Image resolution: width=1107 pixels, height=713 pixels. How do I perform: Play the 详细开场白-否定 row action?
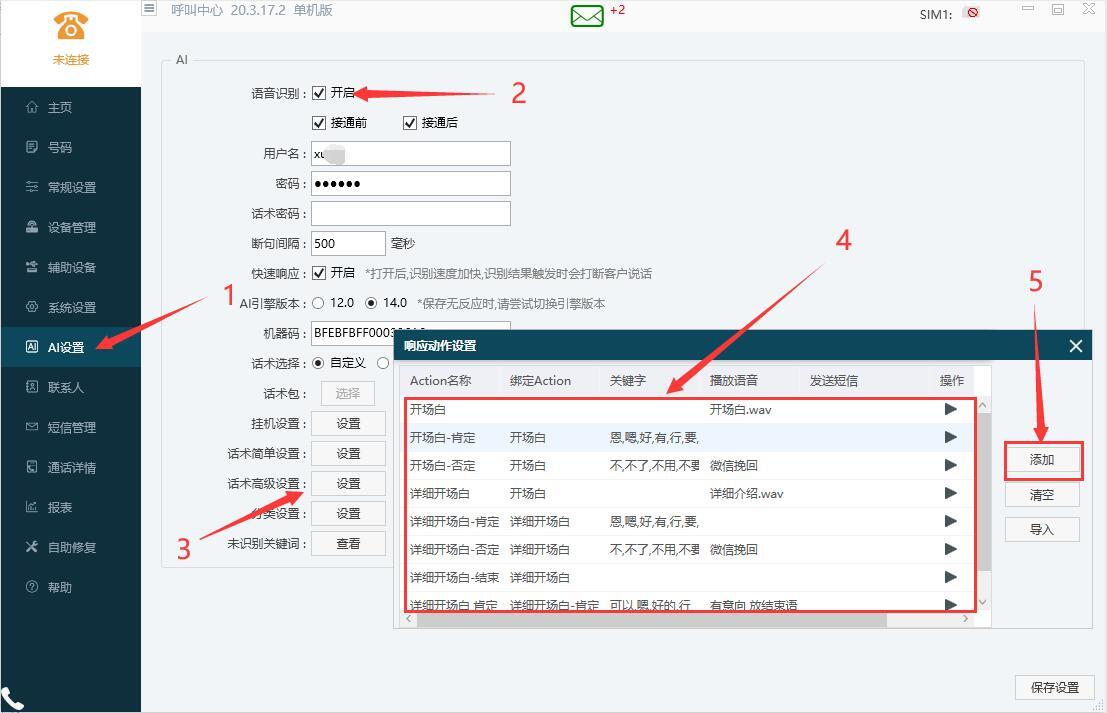(x=950, y=549)
